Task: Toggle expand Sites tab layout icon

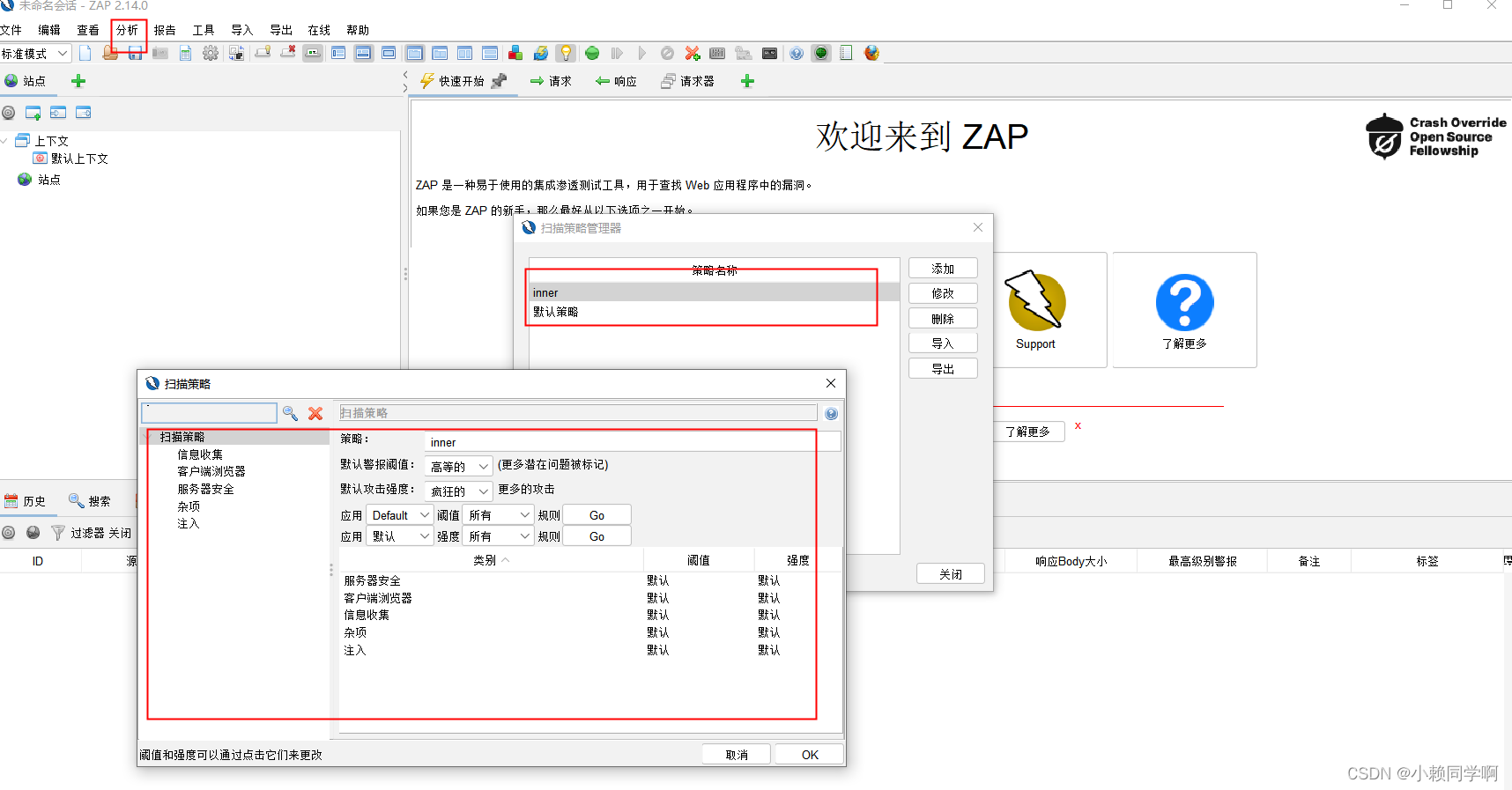Action: (338, 54)
